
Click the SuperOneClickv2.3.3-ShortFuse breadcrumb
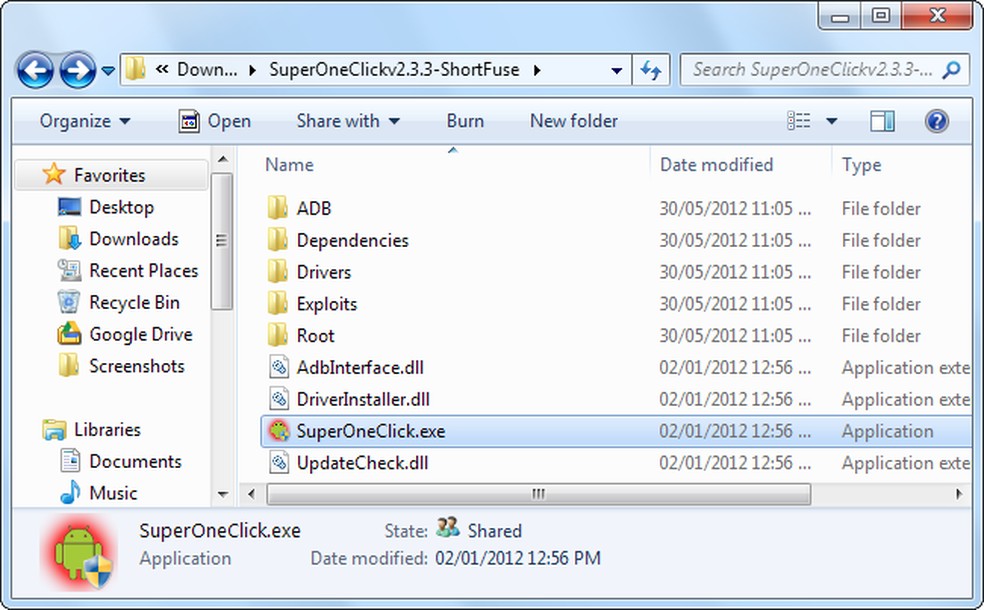(x=394, y=70)
